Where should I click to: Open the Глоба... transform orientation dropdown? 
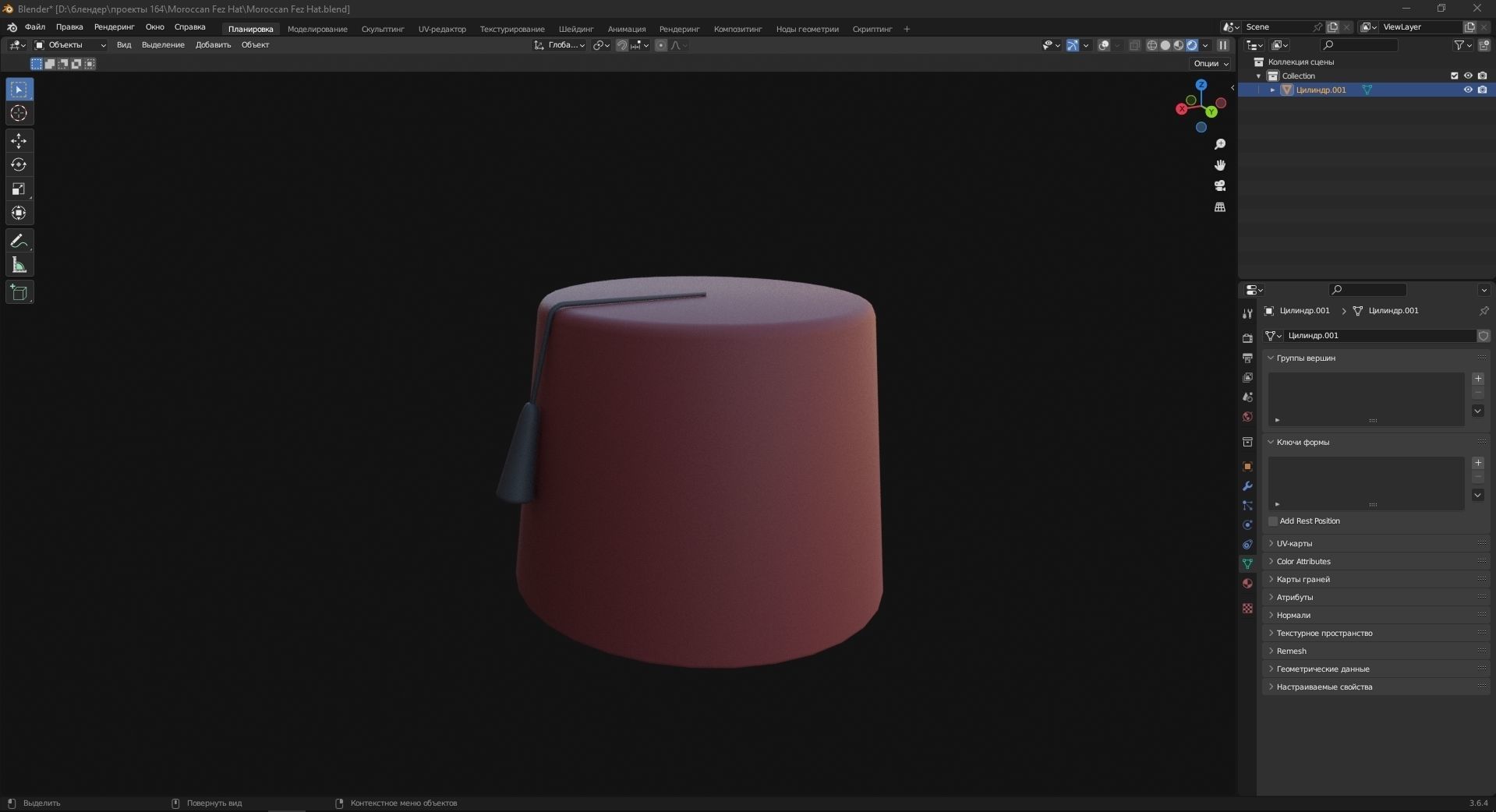(x=560, y=45)
